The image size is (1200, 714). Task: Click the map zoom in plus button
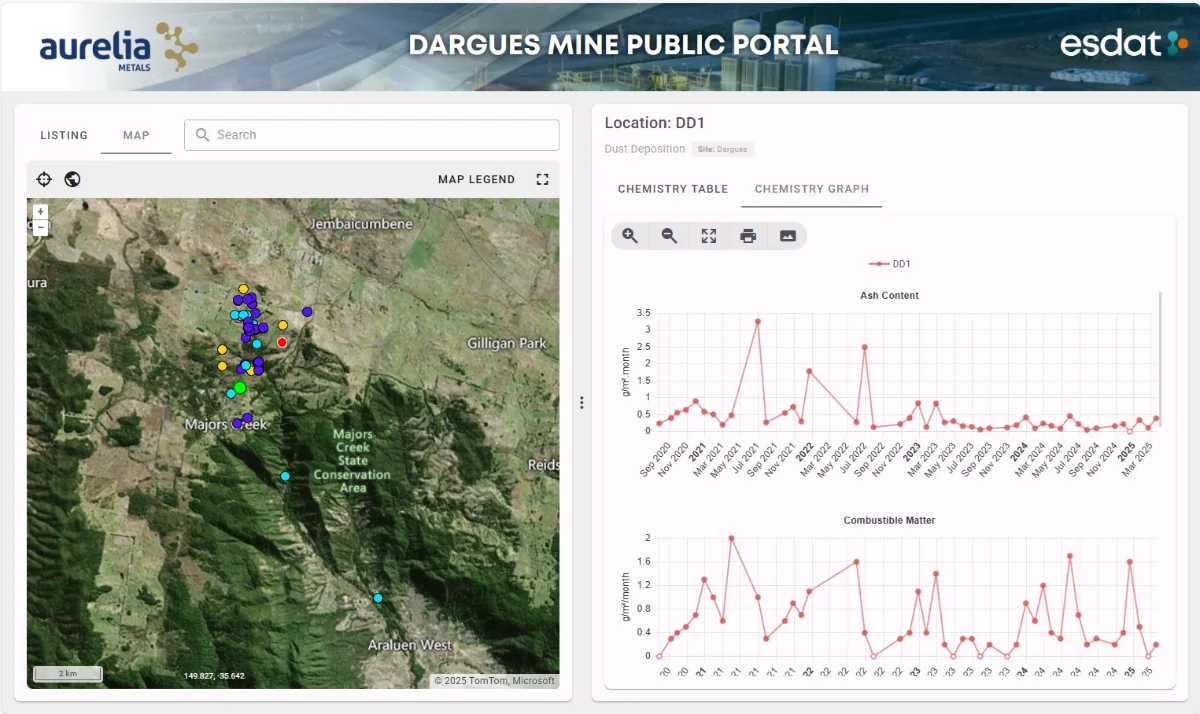click(40, 212)
